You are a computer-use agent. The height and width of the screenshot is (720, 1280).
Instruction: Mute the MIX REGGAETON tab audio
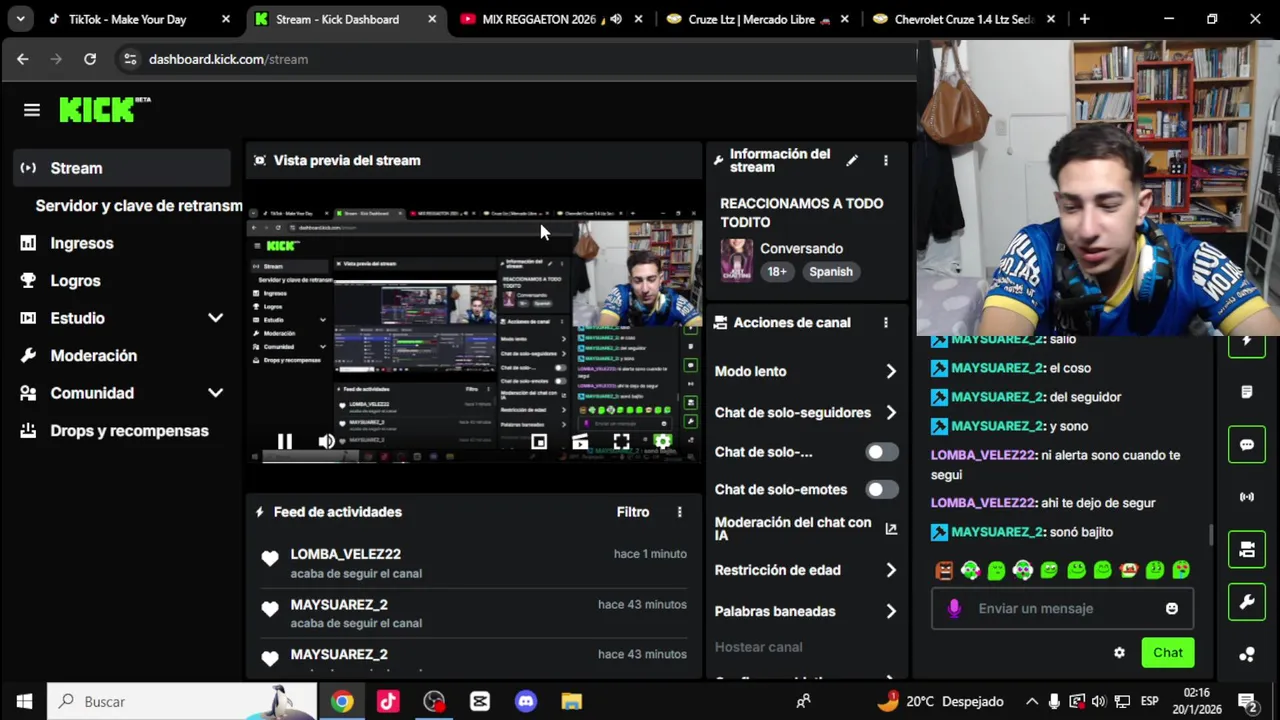(x=615, y=19)
